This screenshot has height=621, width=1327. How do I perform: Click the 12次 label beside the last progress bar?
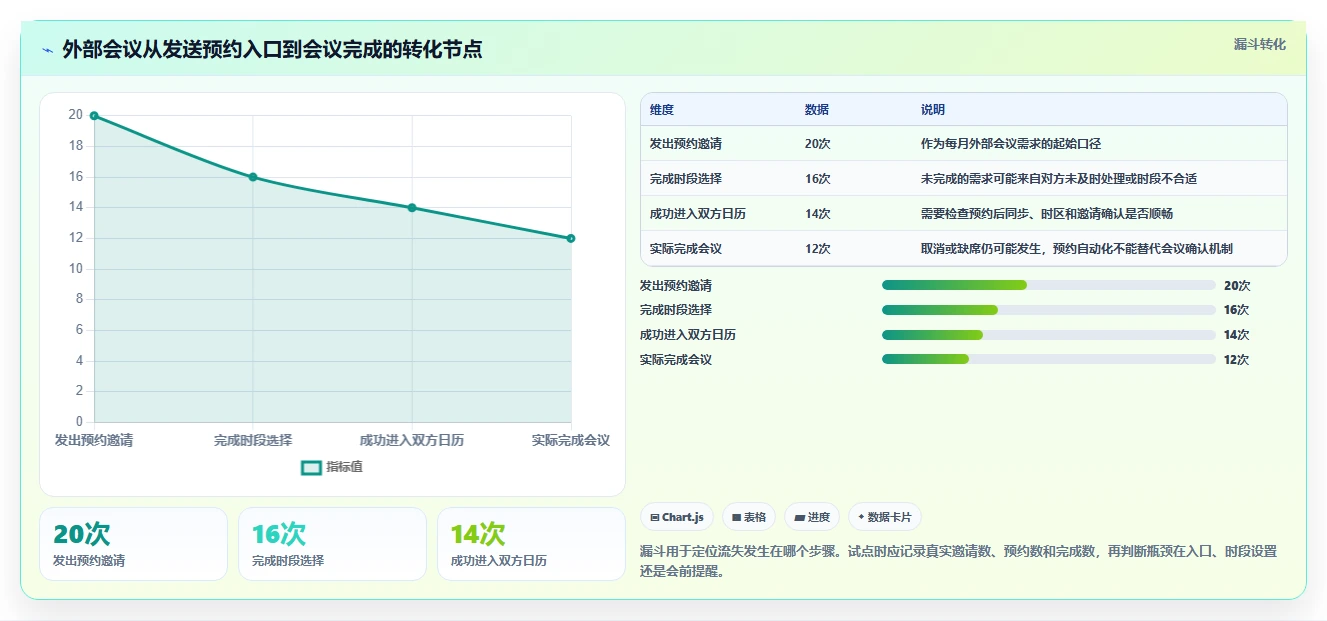[1237, 359]
